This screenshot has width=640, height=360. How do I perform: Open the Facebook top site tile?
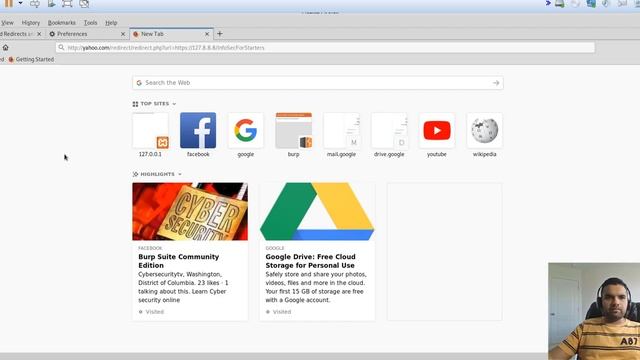point(198,130)
